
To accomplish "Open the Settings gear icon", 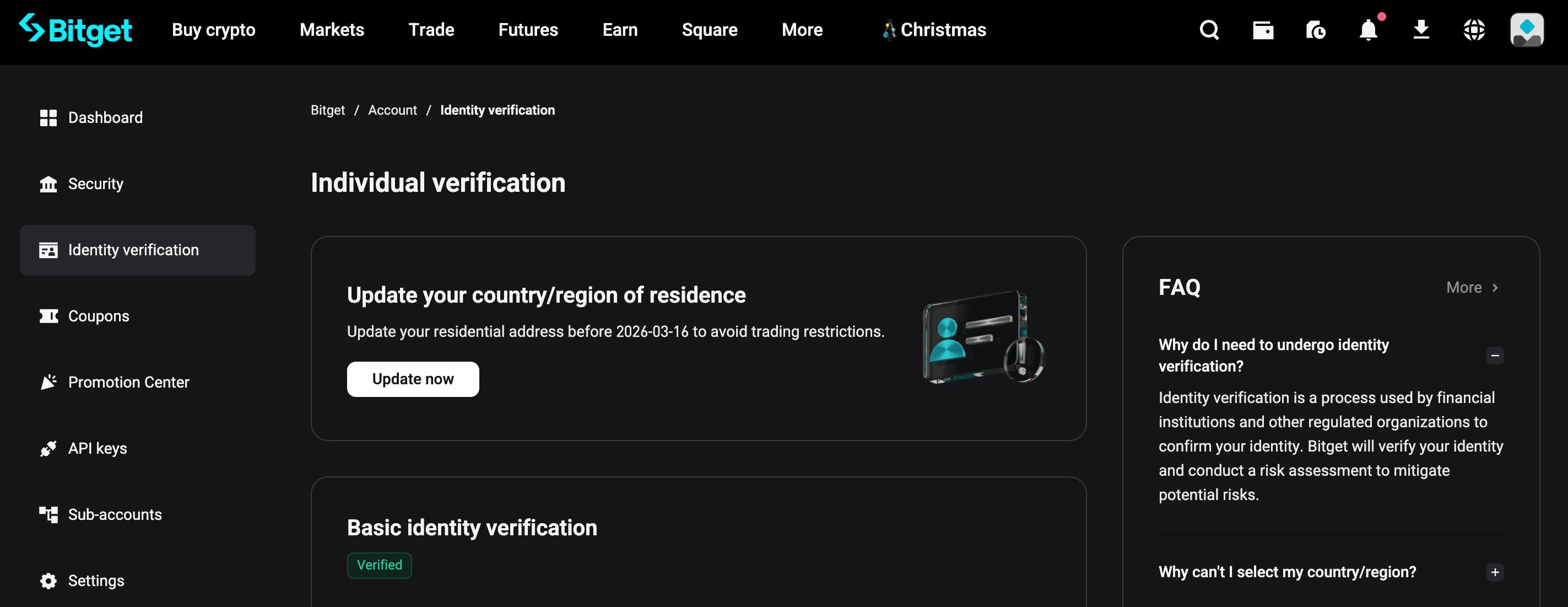I will 48,580.
